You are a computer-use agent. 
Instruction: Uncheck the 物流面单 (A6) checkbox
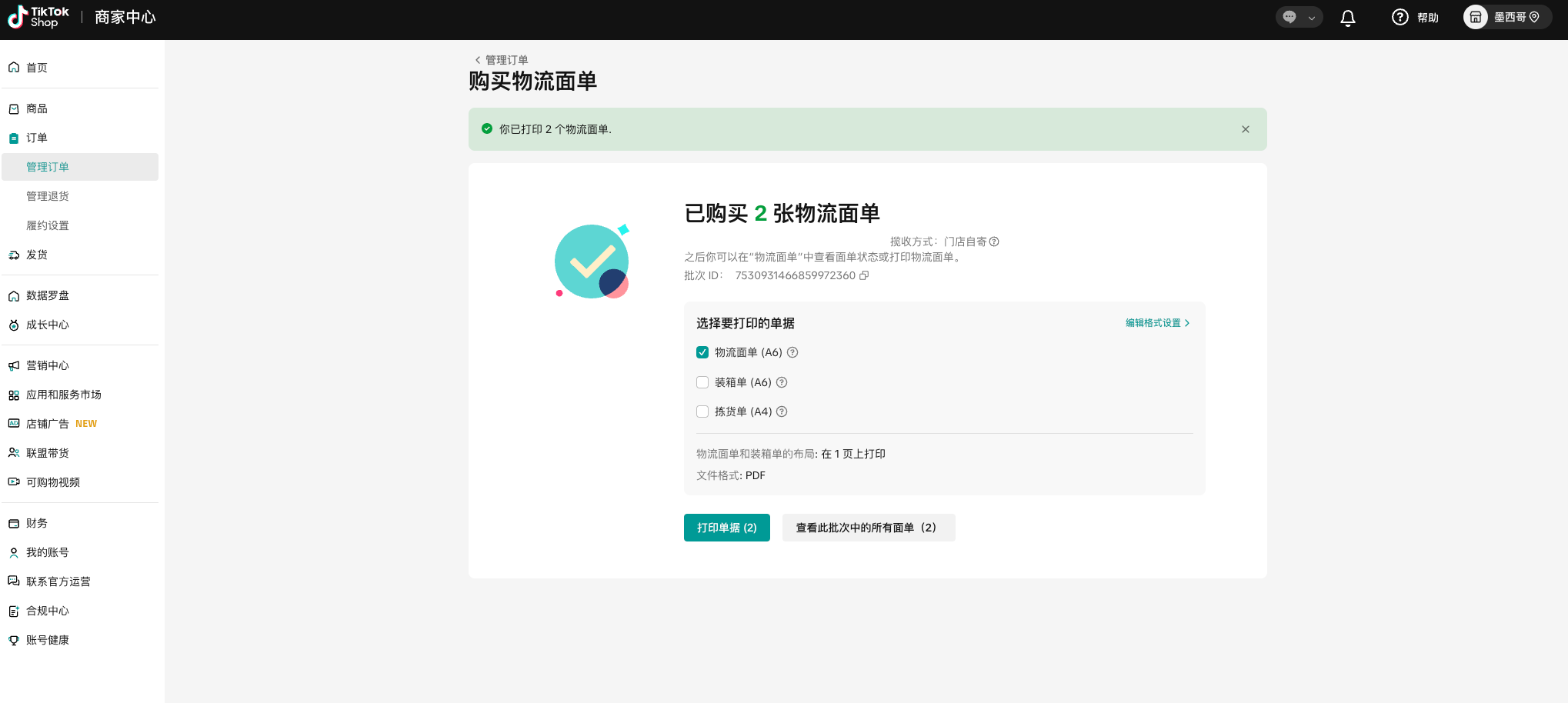pos(702,352)
